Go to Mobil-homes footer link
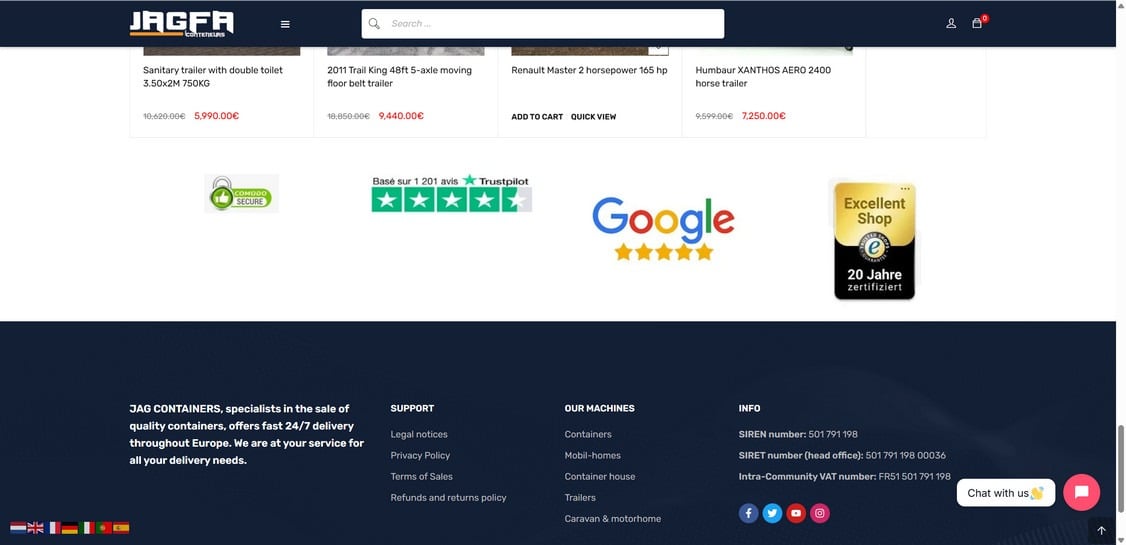The image size is (1126, 545). click(x=592, y=455)
